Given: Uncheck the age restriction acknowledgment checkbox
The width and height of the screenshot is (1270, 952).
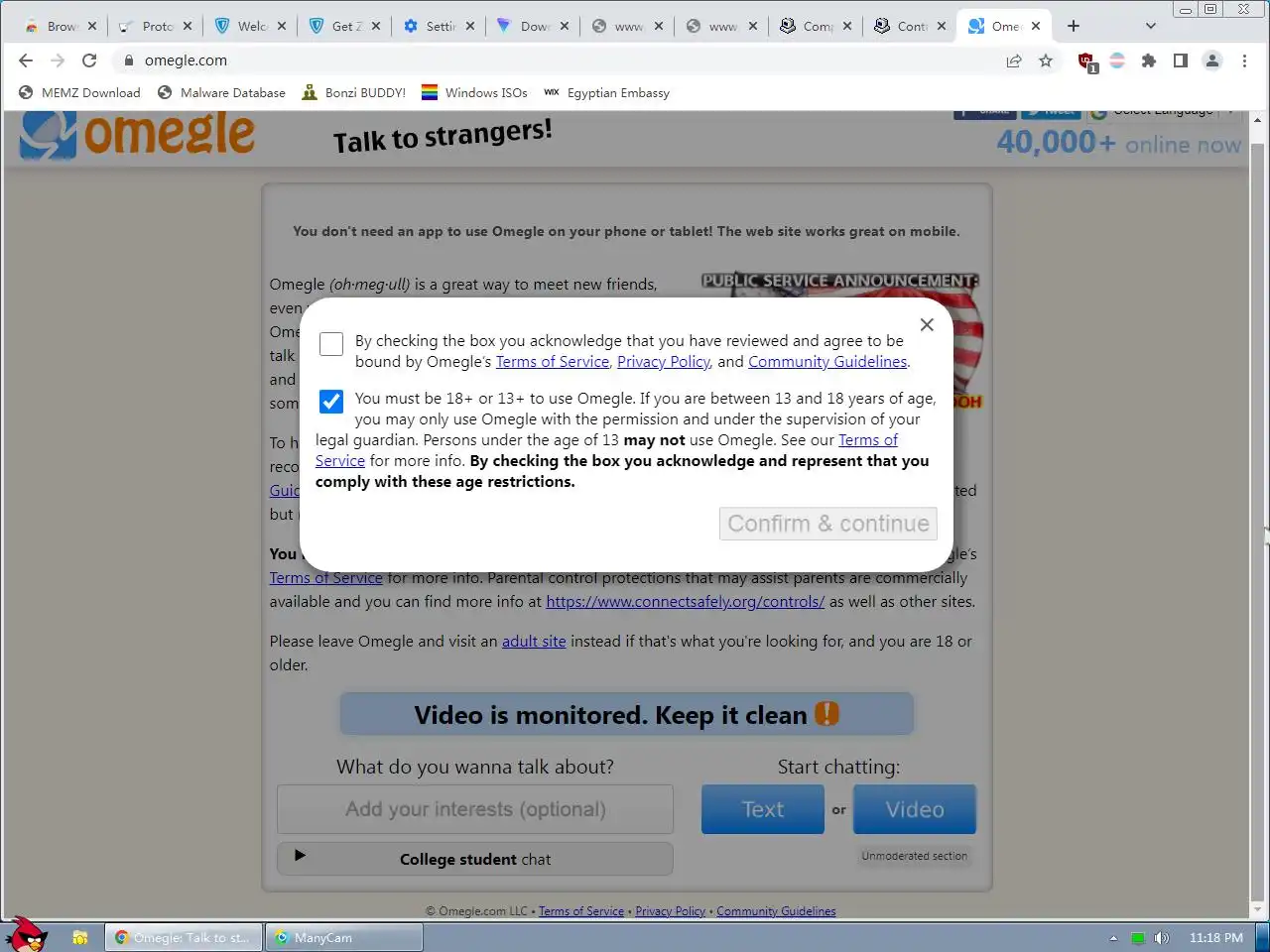Looking at the screenshot, I should coord(331,401).
